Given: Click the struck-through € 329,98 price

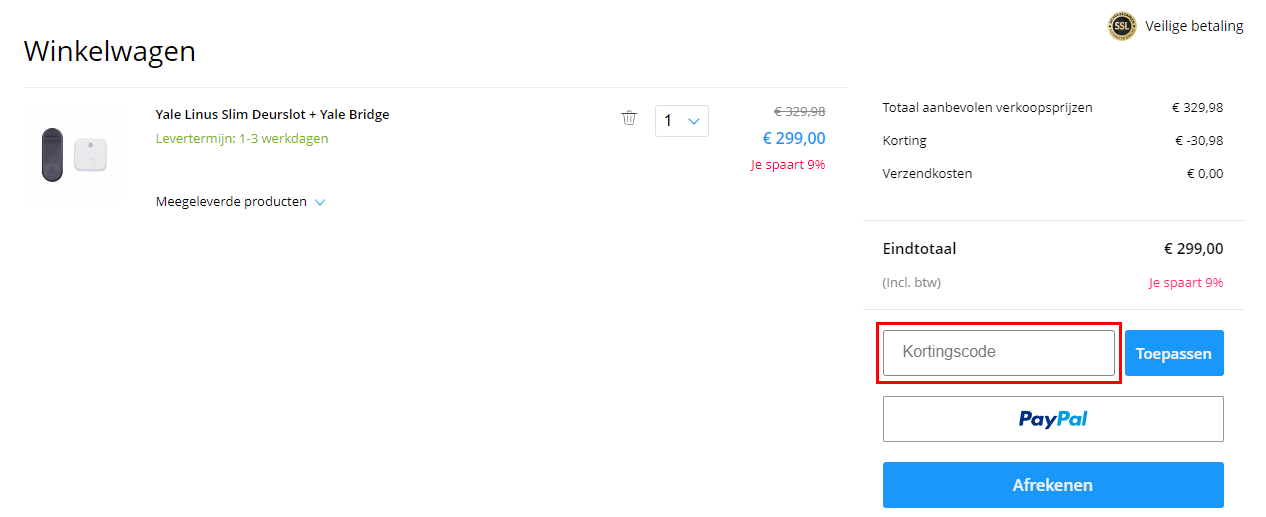Looking at the screenshot, I should tap(800, 112).
